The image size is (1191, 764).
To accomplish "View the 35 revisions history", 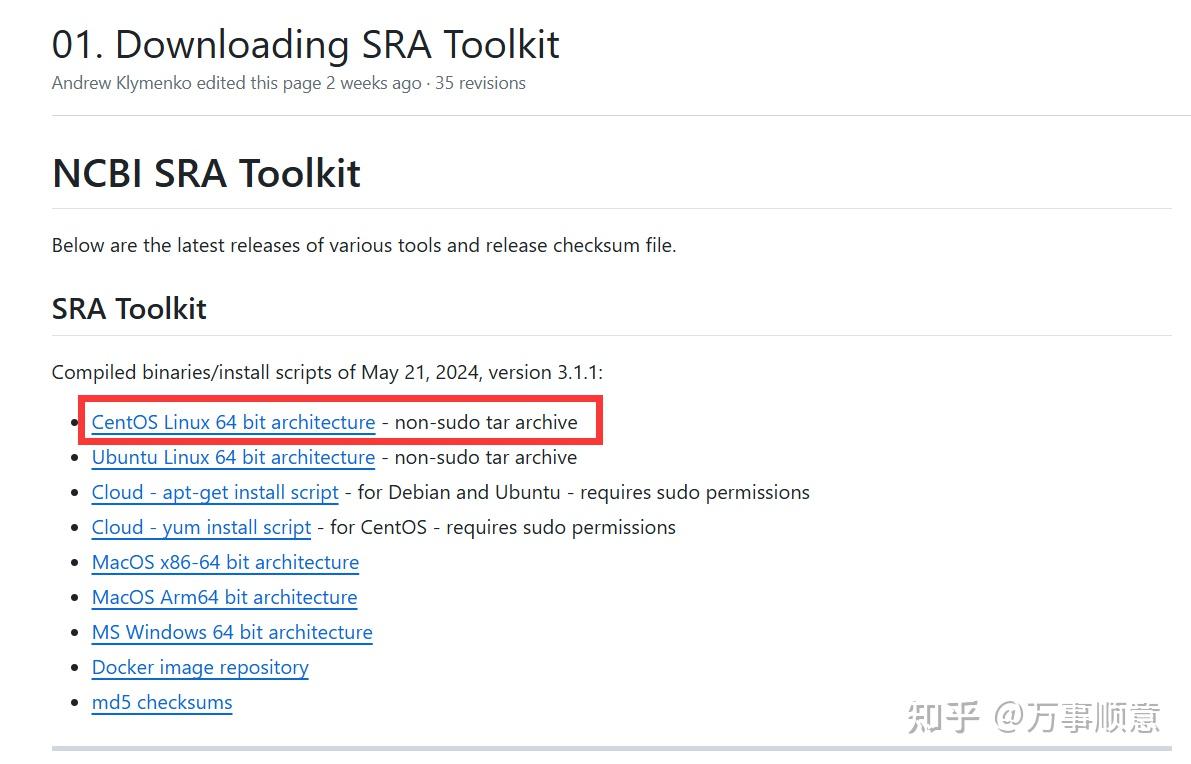I will pos(480,83).
